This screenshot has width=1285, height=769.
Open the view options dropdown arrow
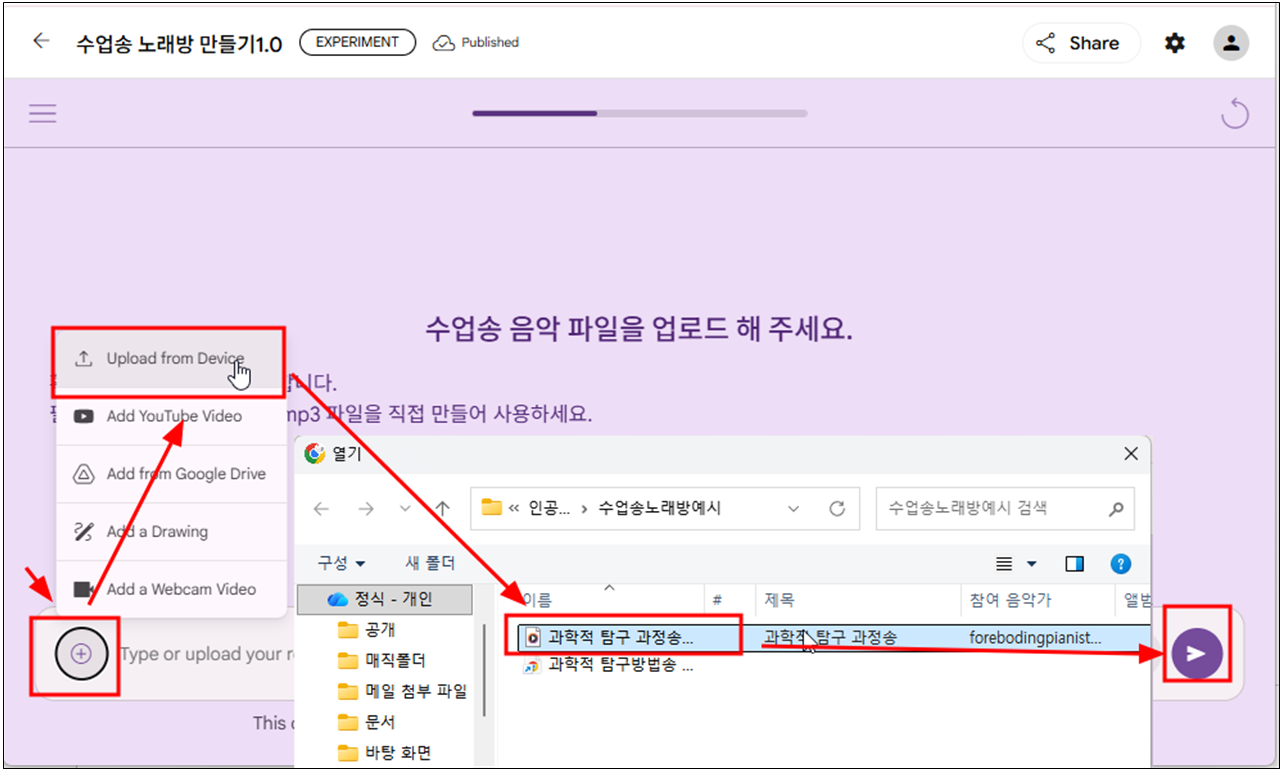1032,564
